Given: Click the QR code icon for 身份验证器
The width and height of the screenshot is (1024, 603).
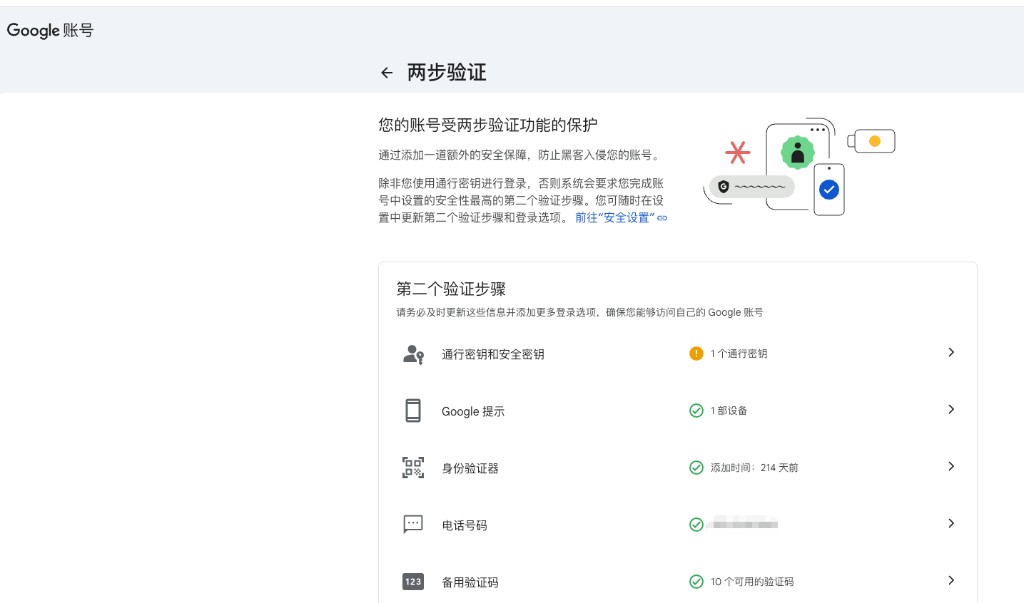Looking at the screenshot, I should coord(413,468).
